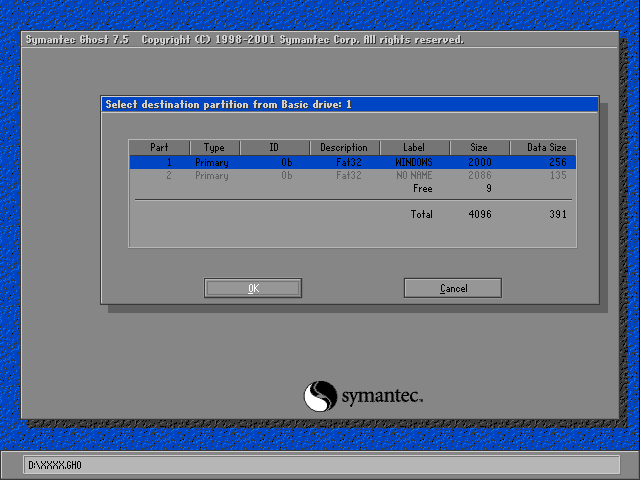The width and height of the screenshot is (640, 480).
Task: Click the ID column header
Action: point(274,147)
